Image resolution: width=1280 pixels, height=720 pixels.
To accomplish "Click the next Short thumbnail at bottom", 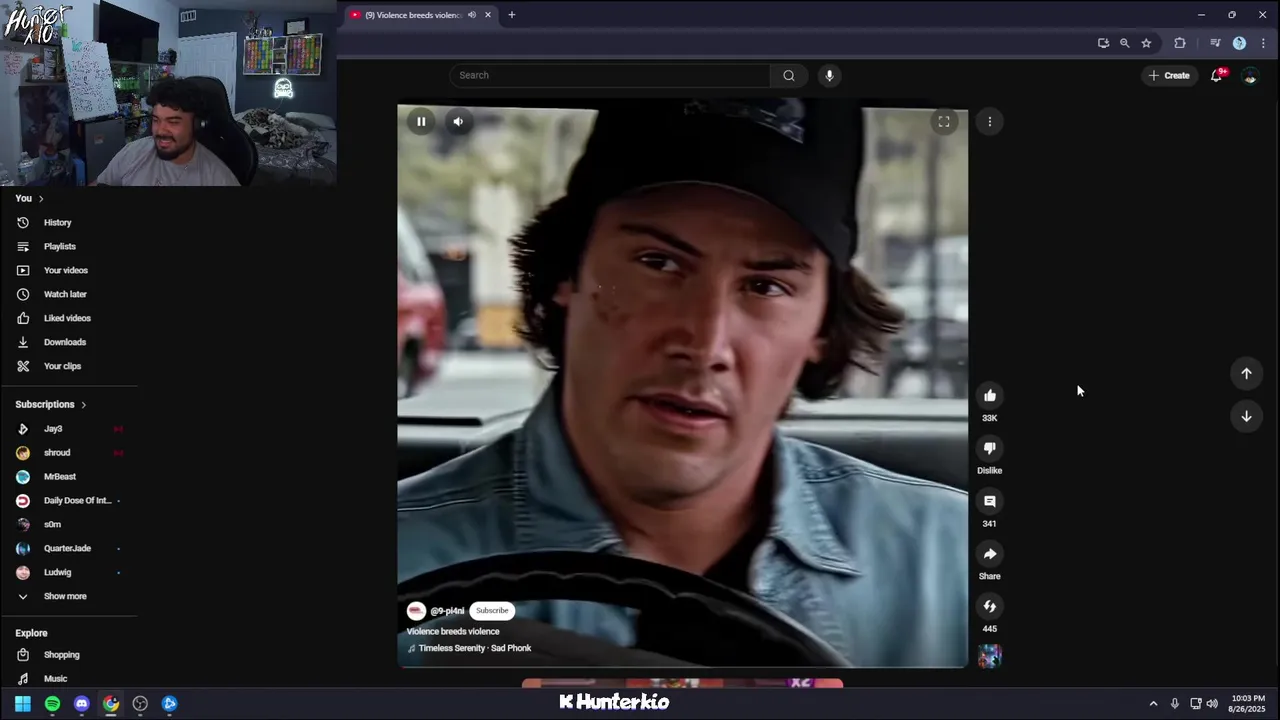I will (682, 684).
